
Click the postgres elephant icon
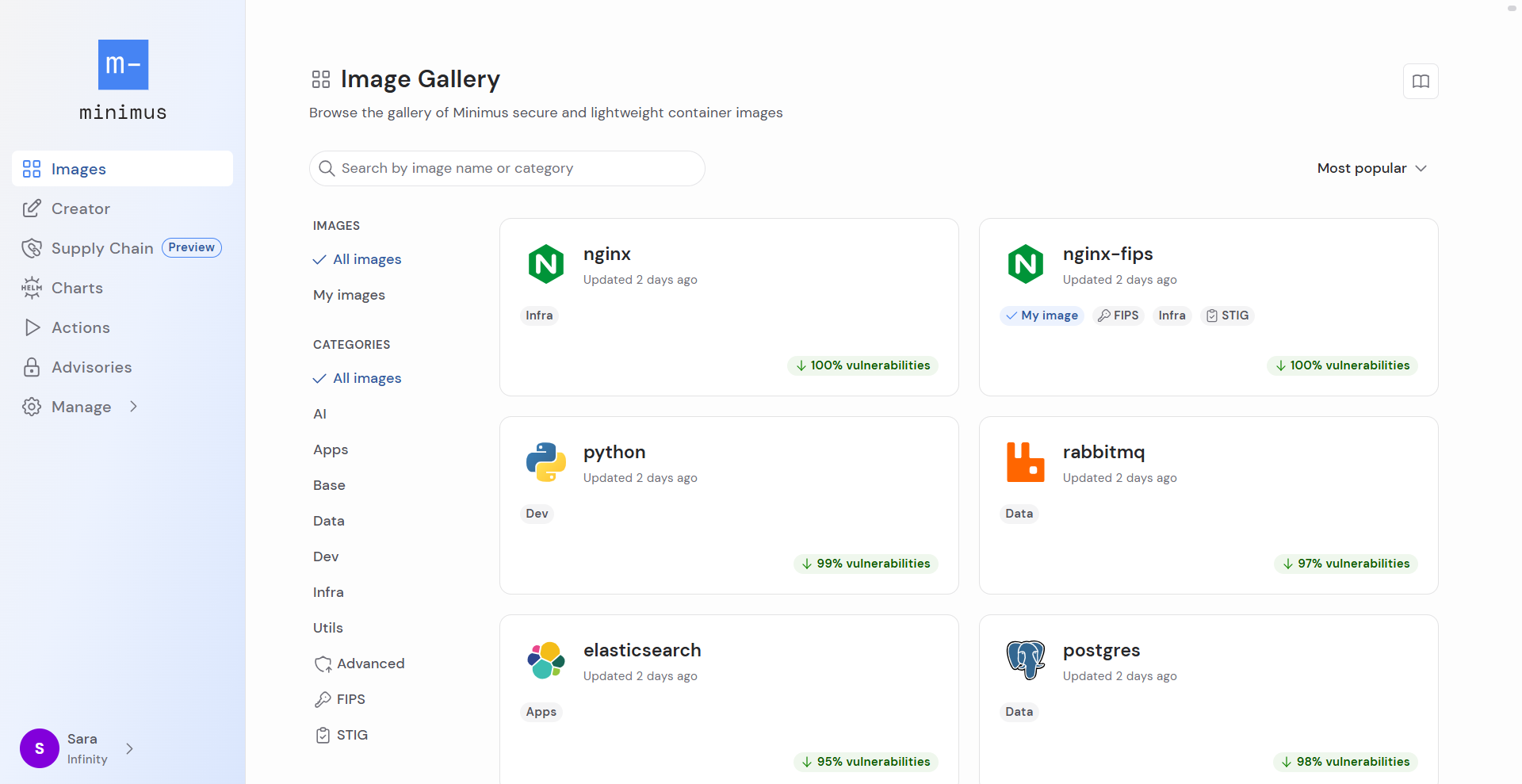[1026, 660]
